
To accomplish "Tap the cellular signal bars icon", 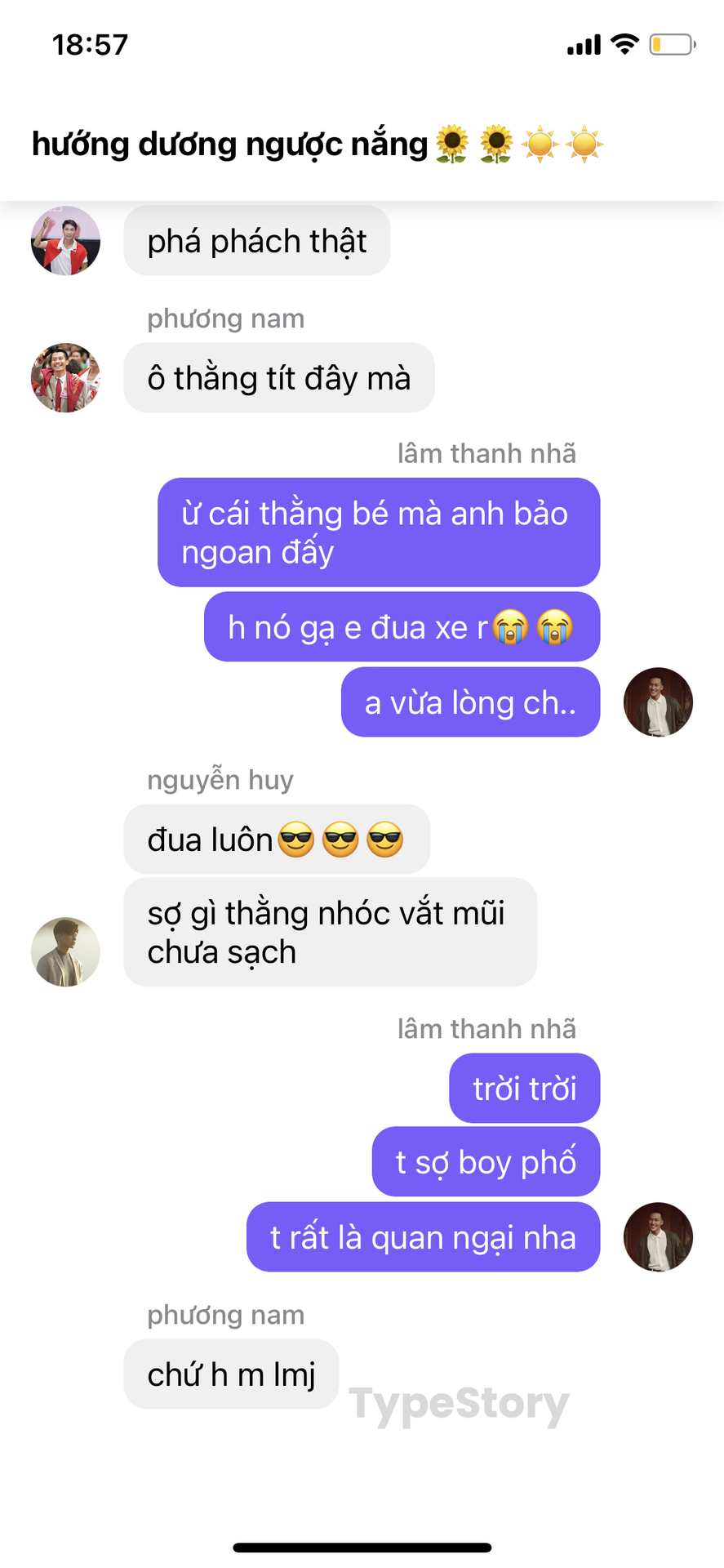I will coord(584,45).
